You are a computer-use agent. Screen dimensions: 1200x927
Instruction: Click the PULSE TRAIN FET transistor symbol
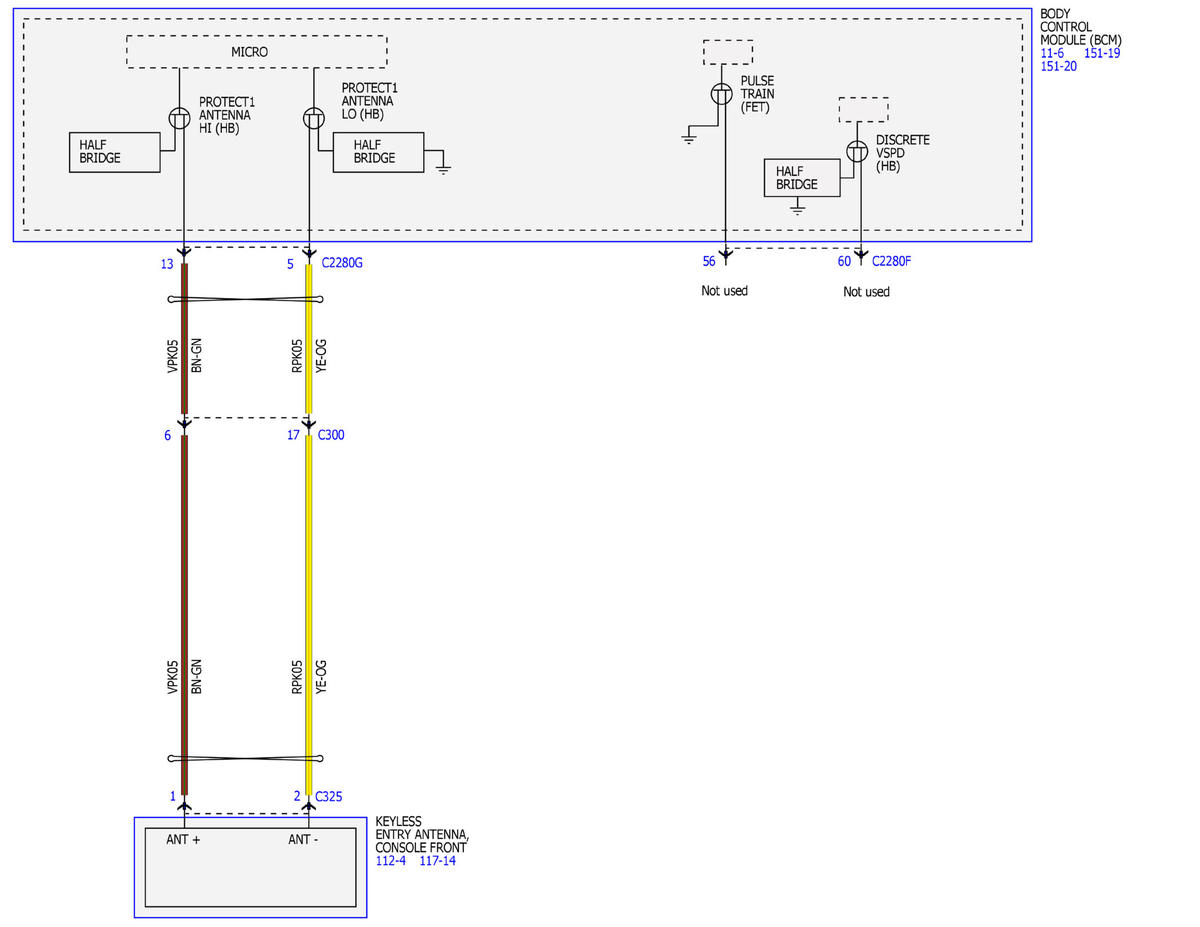point(722,94)
